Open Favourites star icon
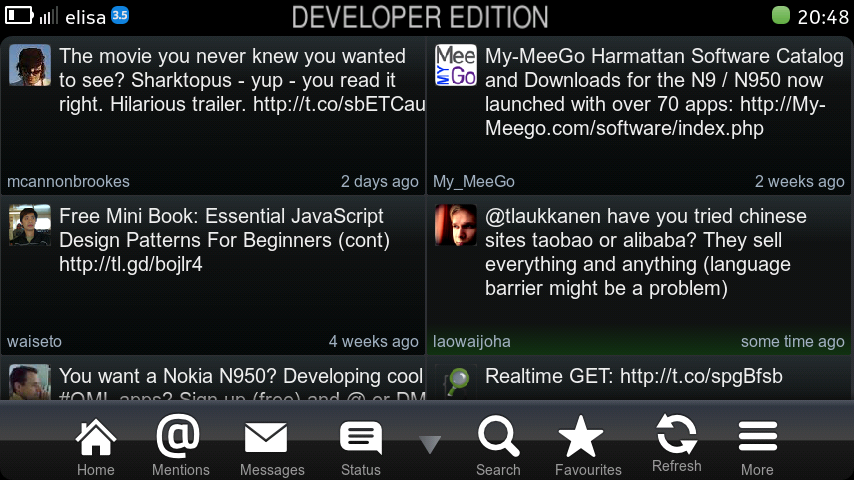The width and height of the screenshot is (854, 480). coord(581,436)
